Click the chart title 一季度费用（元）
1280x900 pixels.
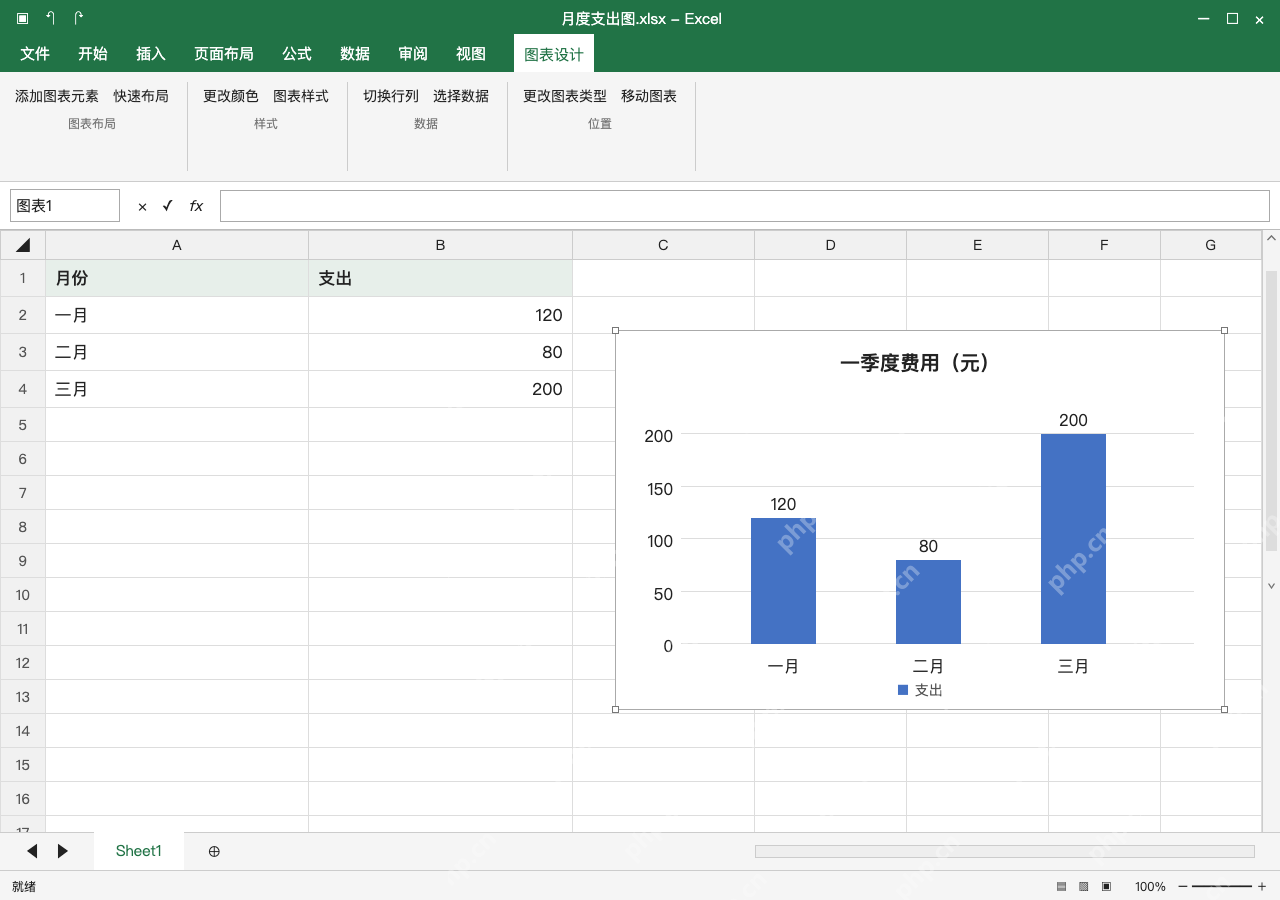click(915, 363)
